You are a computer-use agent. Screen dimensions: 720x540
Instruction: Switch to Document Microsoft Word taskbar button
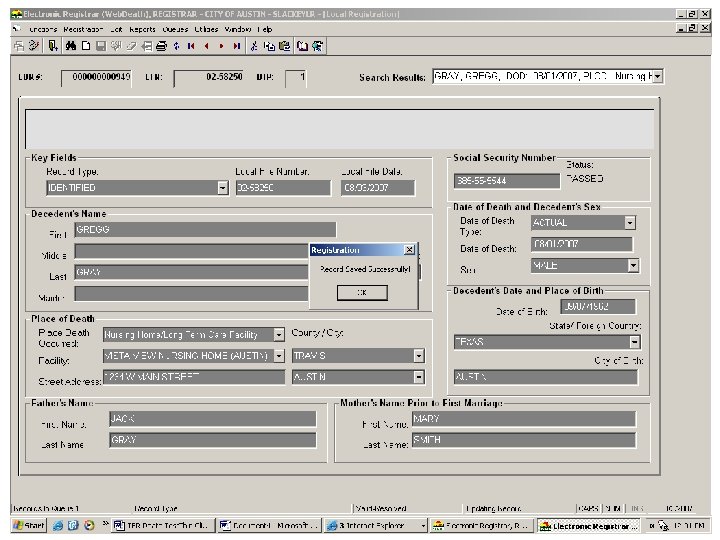tap(270, 525)
